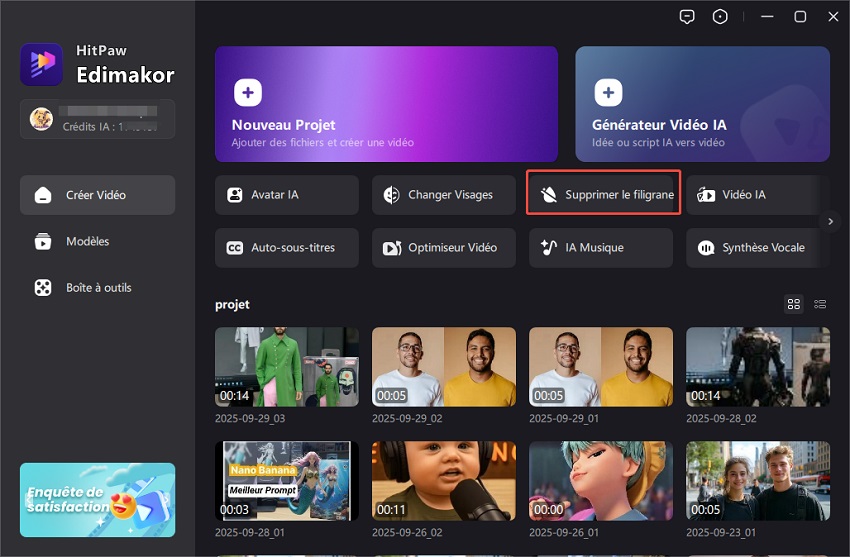Open the IA Musique tool
Screen dimensions: 850x557
[600, 247]
